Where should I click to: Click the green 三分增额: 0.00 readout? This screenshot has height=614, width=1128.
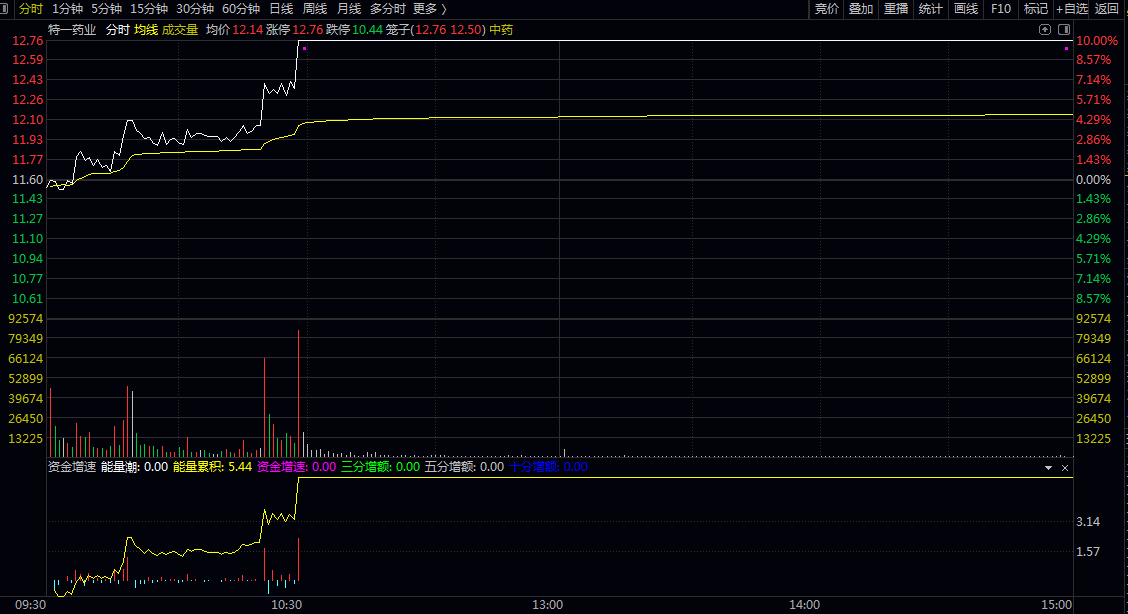[x=381, y=467]
